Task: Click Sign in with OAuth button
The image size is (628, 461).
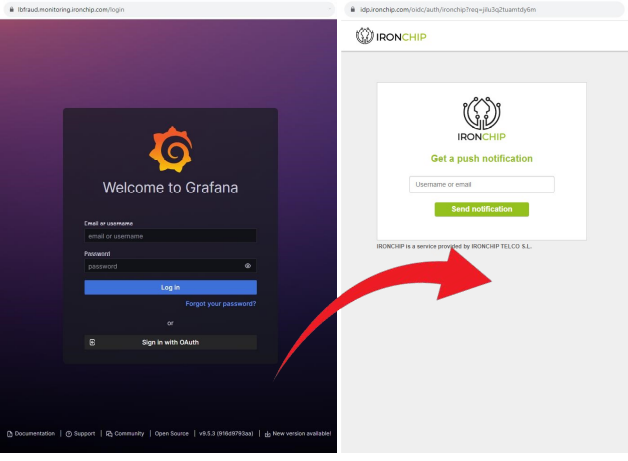Action: (170, 342)
